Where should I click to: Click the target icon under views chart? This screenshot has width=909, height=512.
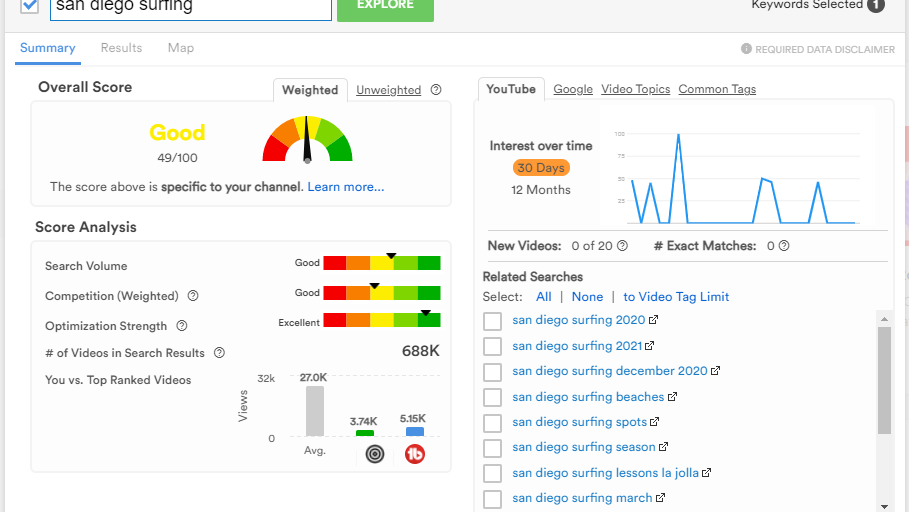click(375, 454)
